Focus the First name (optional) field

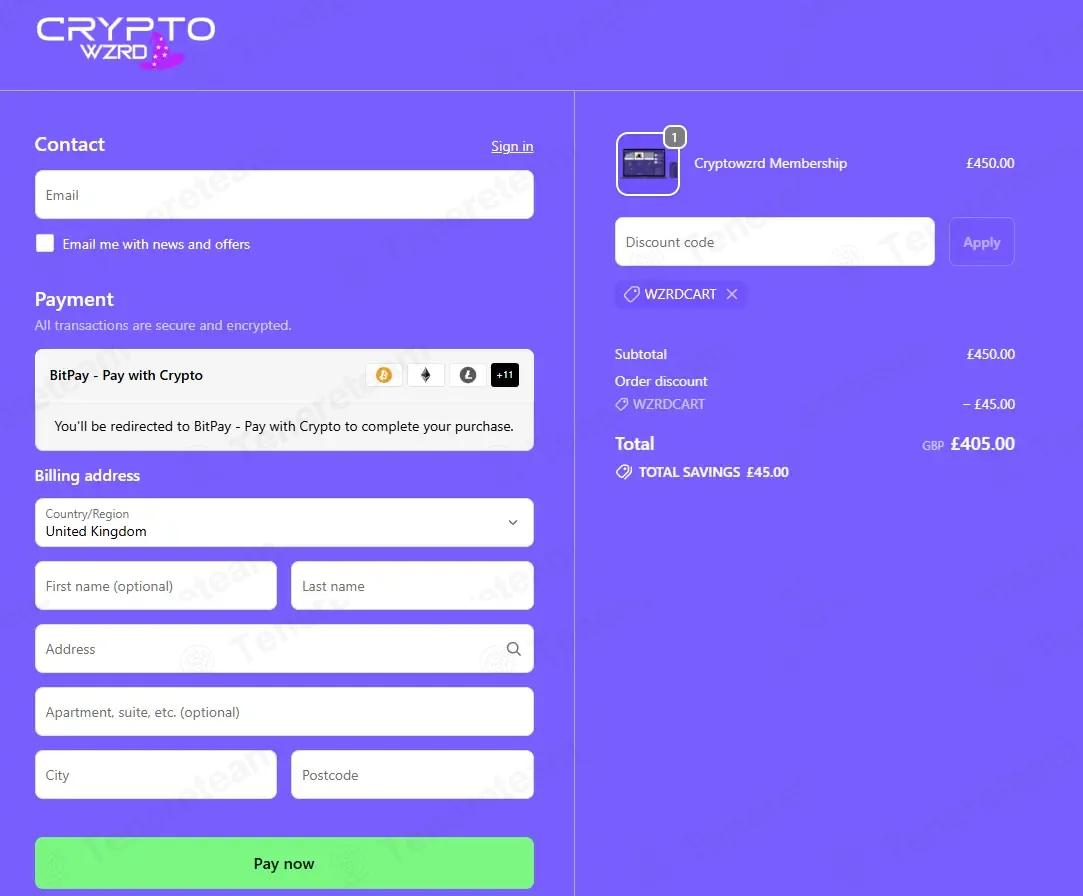point(156,586)
